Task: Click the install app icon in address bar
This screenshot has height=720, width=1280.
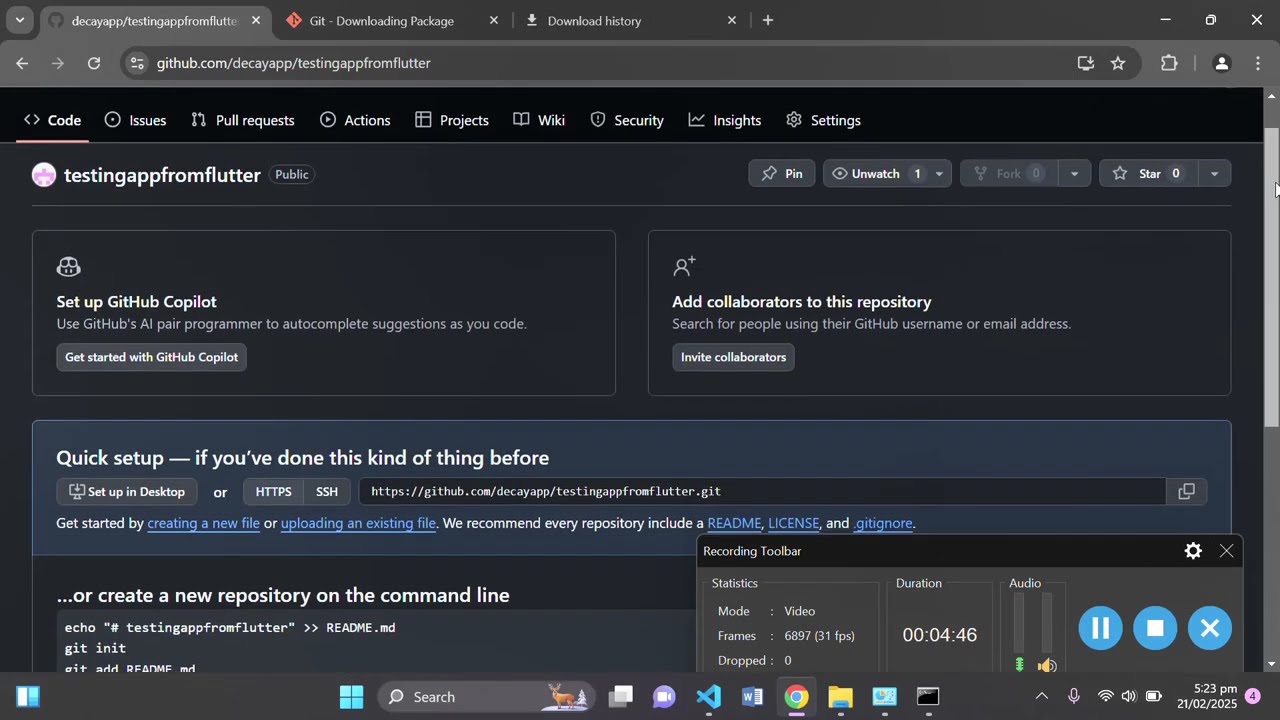Action: click(1085, 63)
